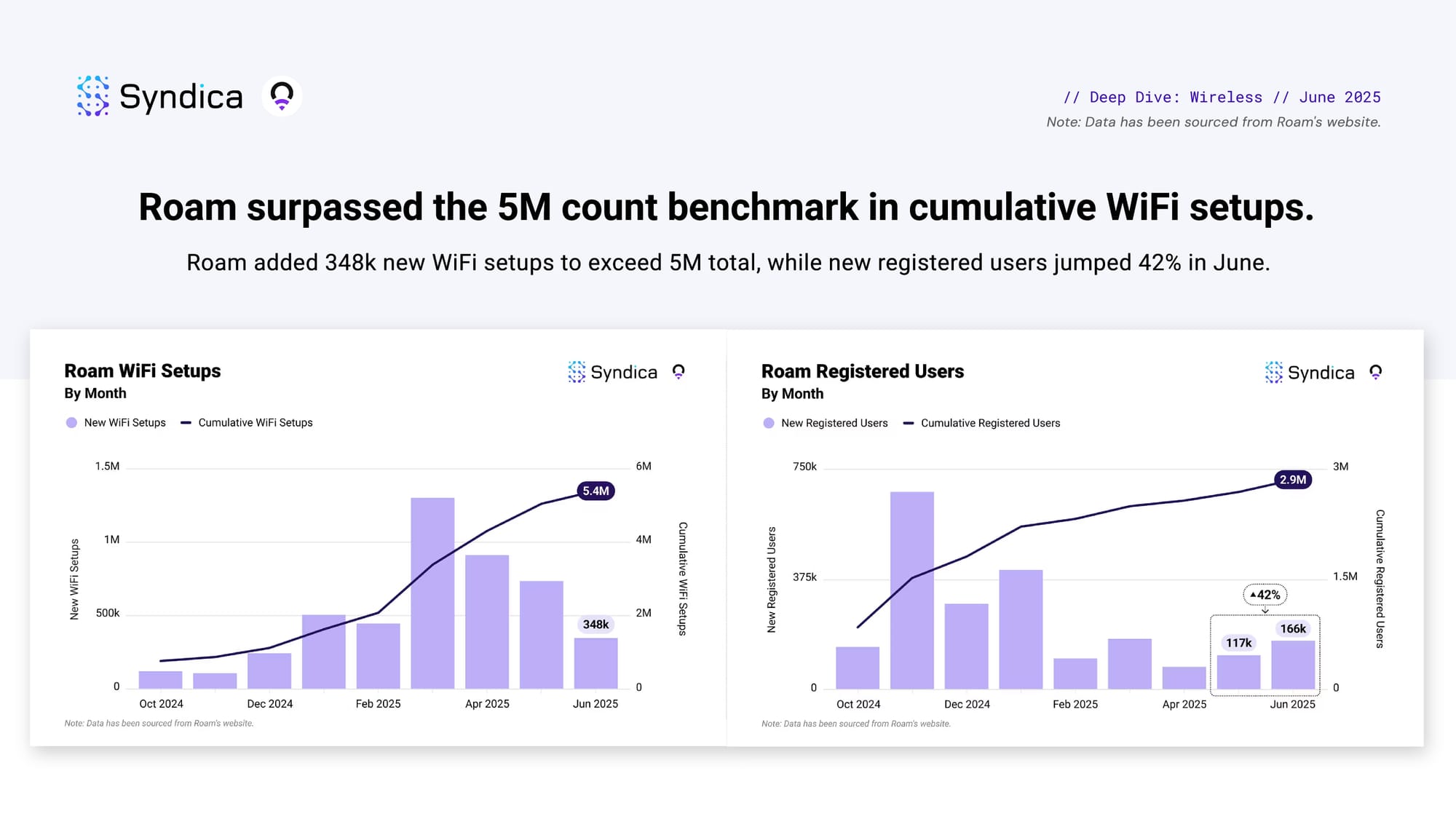1456x819 pixels.
Task: Click the Syndica logo in header
Action: click(159, 96)
